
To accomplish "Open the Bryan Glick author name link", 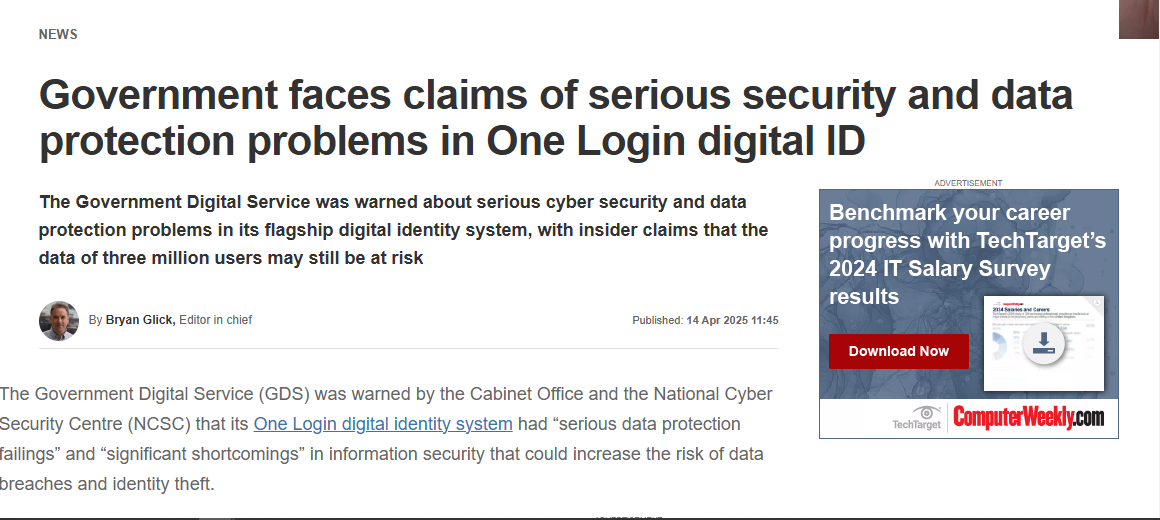I will click(141, 320).
